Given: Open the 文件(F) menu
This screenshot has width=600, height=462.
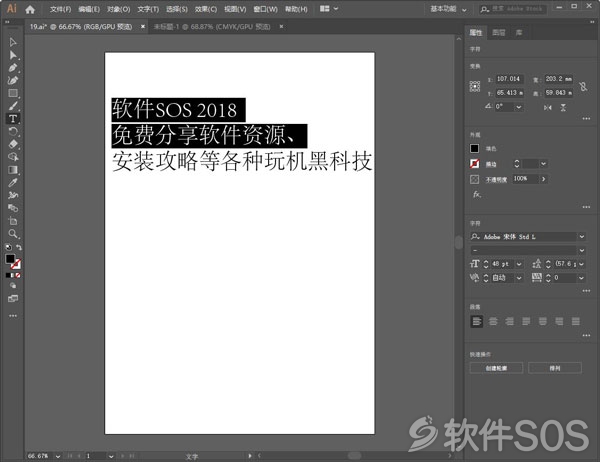Looking at the screenshot, I should (x=60, y=9).
